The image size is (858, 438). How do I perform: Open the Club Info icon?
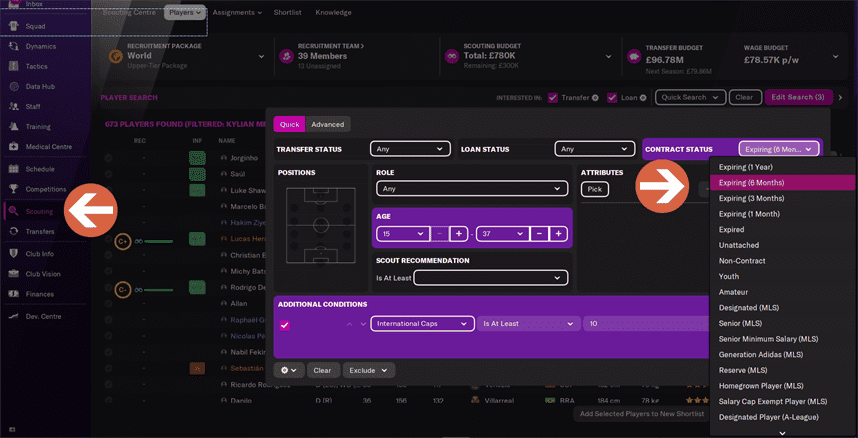click(14, 254)
